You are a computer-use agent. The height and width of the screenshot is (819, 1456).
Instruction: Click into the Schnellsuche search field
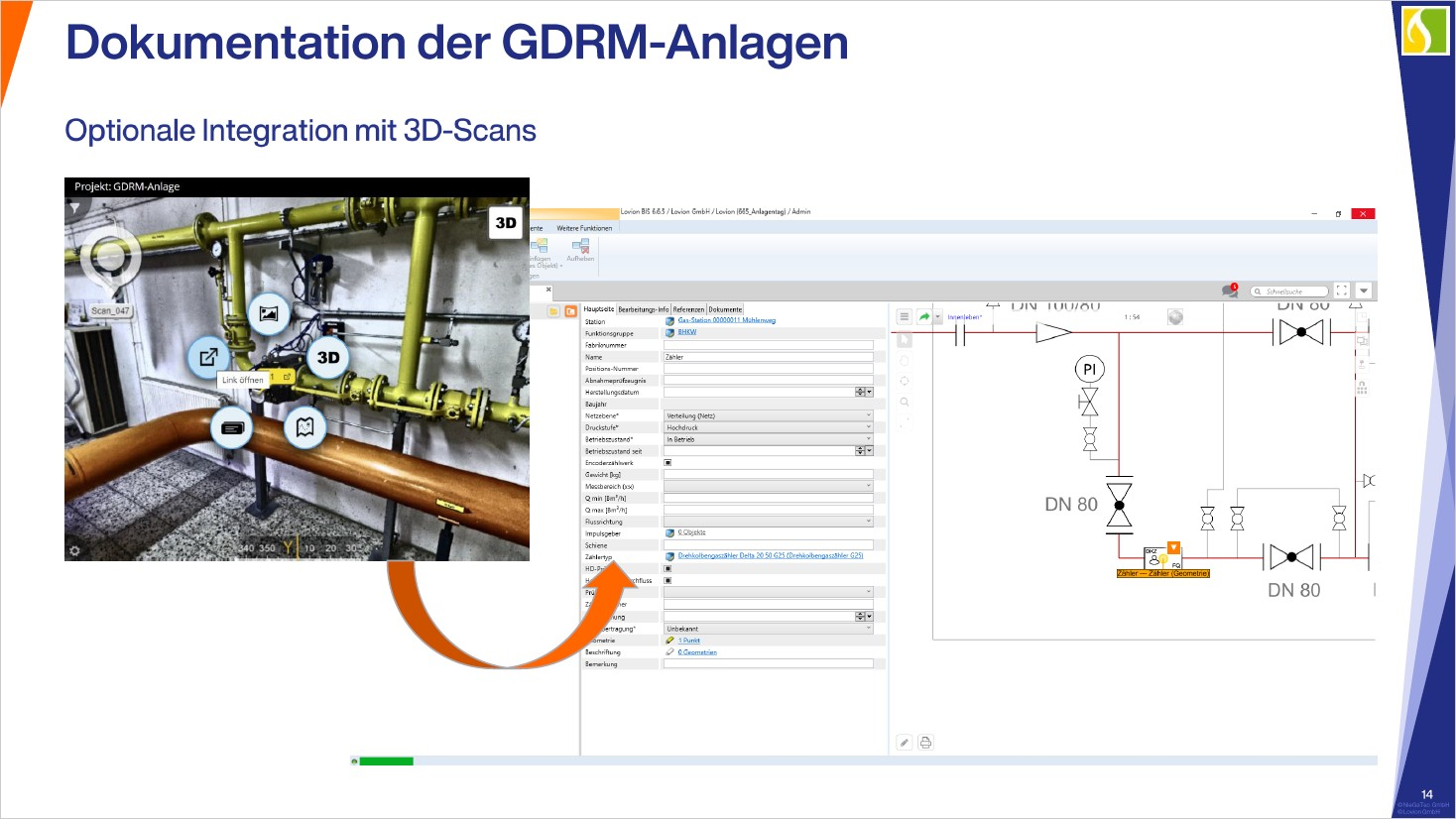click(x=1290, y=292)
